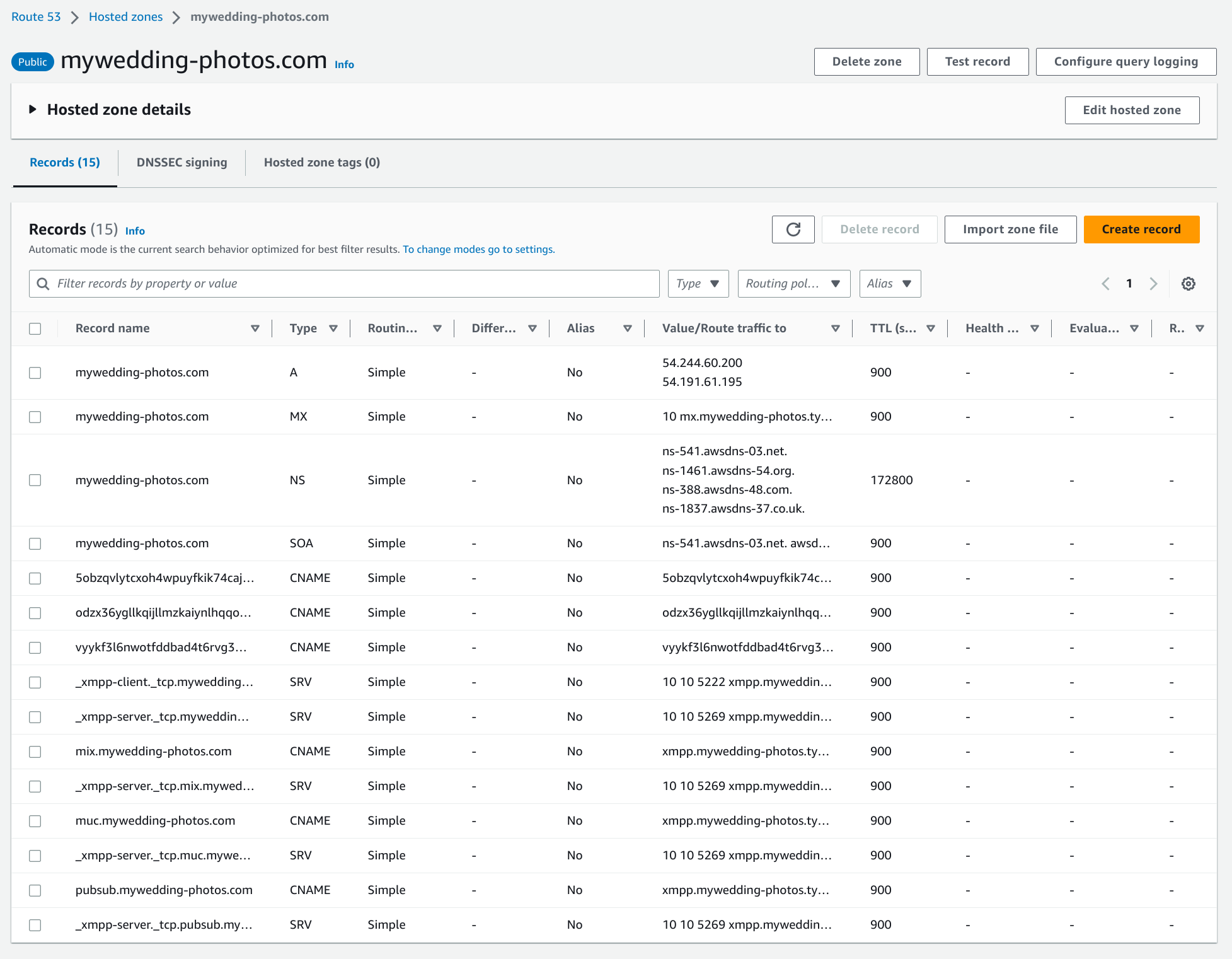Click the SOA type cell
The height and width of the screenshot is (959, 1232).
click(301, 543)
